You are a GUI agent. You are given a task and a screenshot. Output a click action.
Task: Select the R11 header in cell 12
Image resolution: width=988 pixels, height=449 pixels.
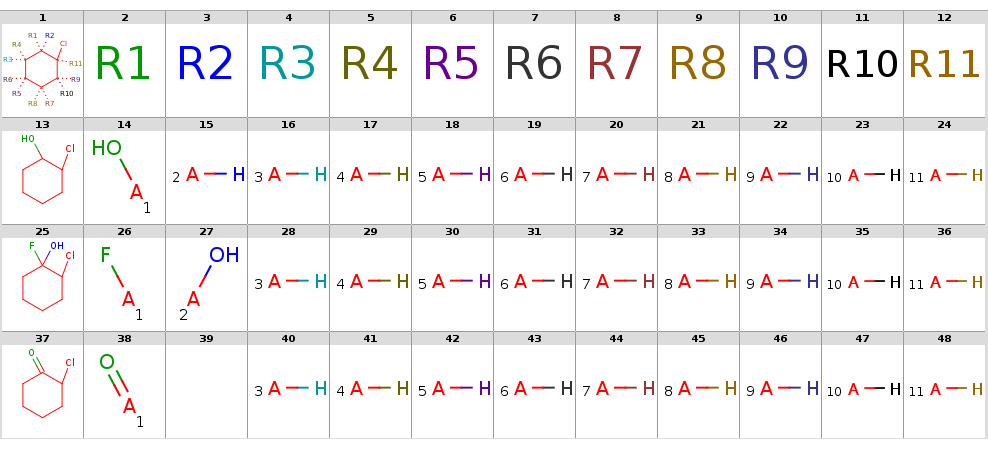944,66
